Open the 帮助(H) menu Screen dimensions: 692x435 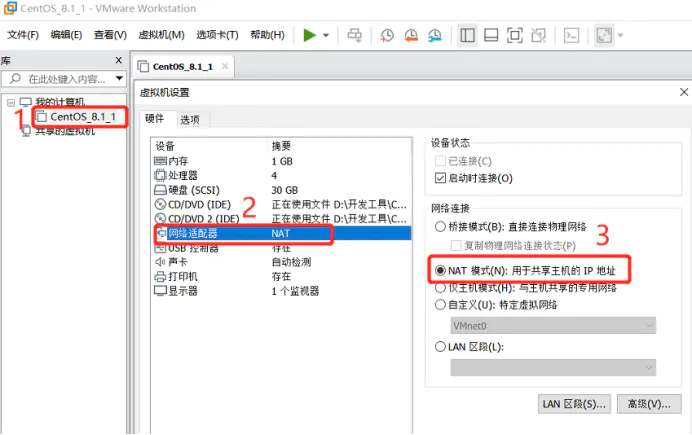[267, 35]
